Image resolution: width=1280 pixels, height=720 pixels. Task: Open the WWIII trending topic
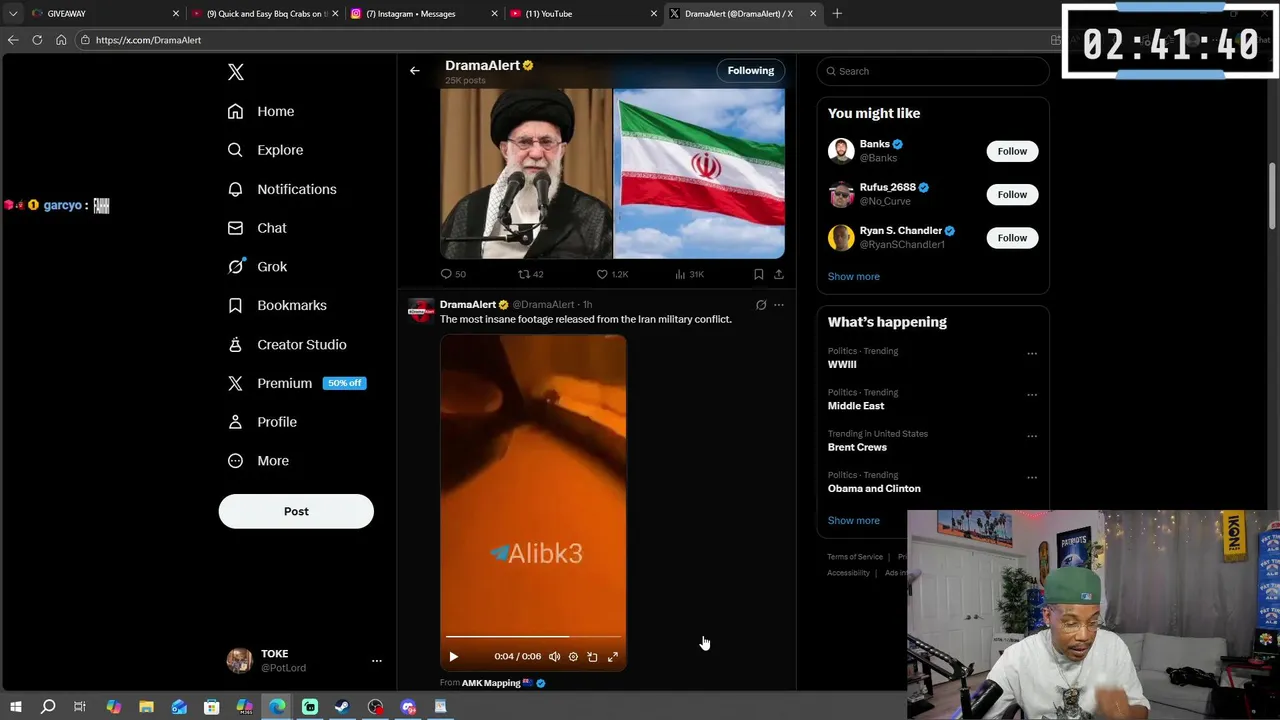pyautogui.click(x=842, y=365)
